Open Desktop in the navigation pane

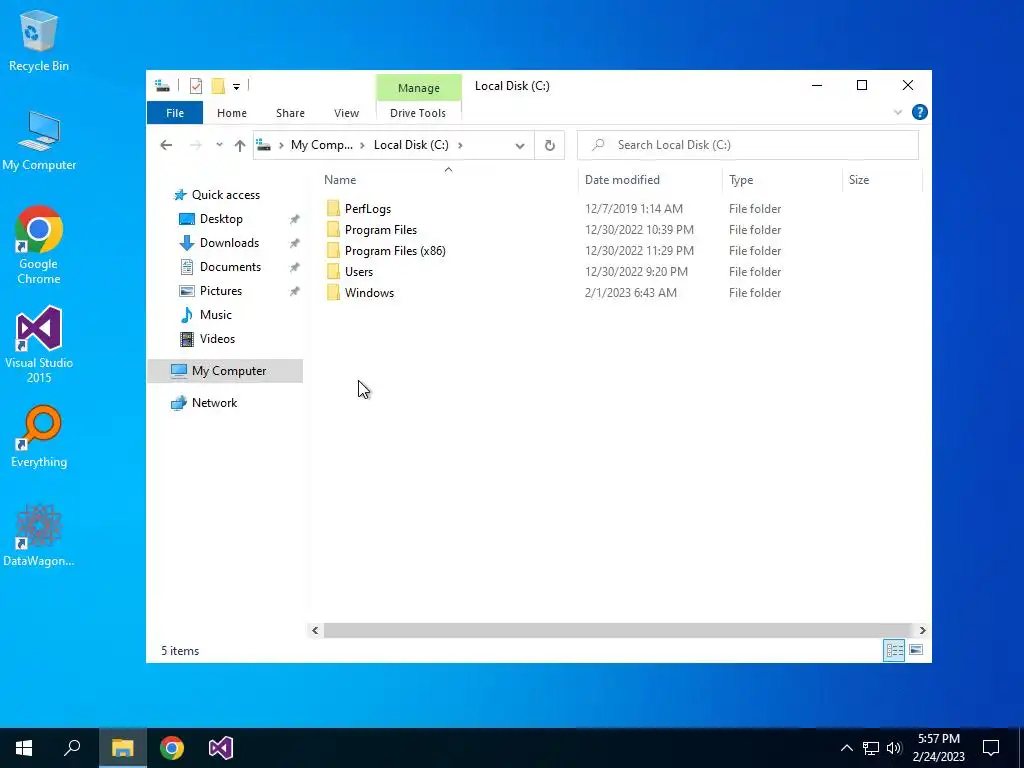pyautogui.click(x=221, y=219)
